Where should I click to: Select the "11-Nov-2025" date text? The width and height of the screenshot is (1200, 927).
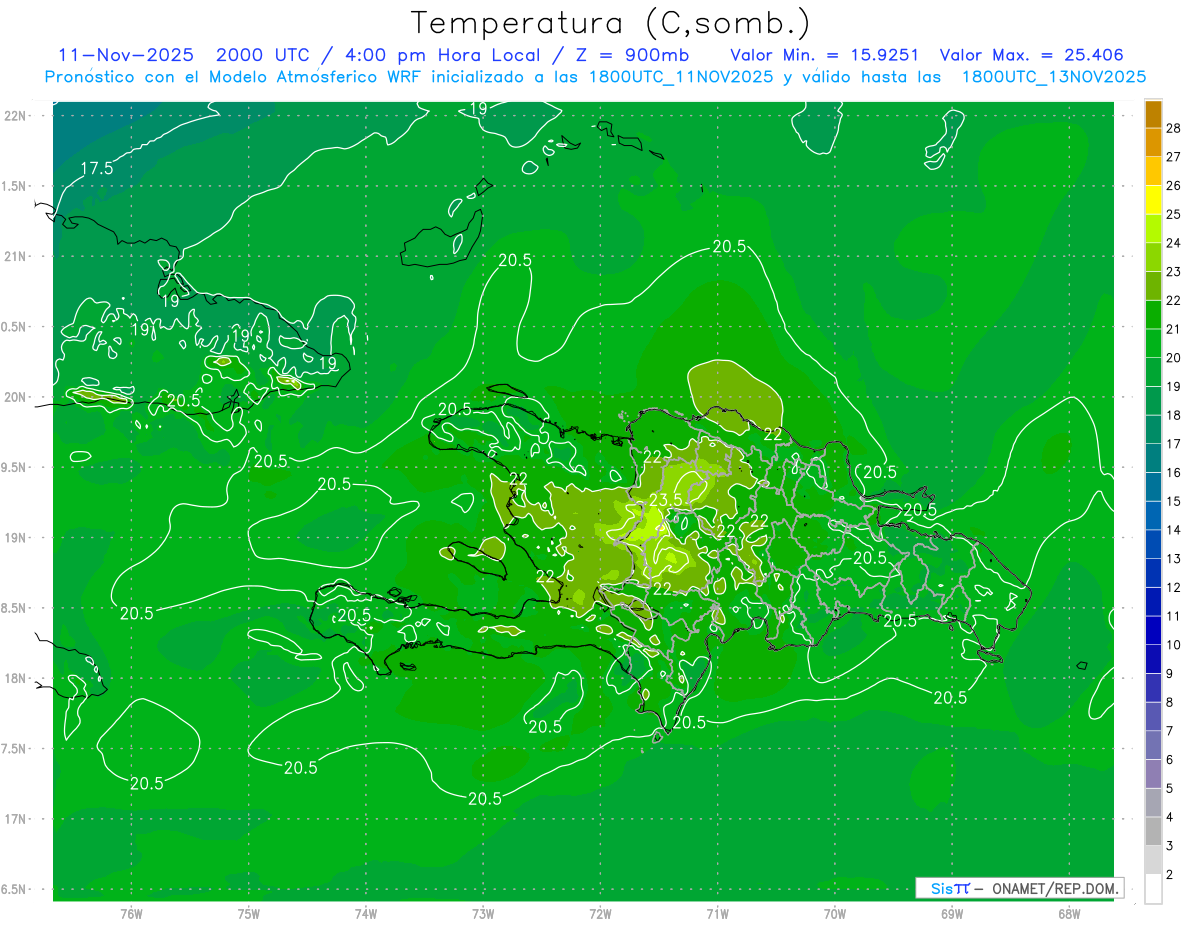coord(126,55)
